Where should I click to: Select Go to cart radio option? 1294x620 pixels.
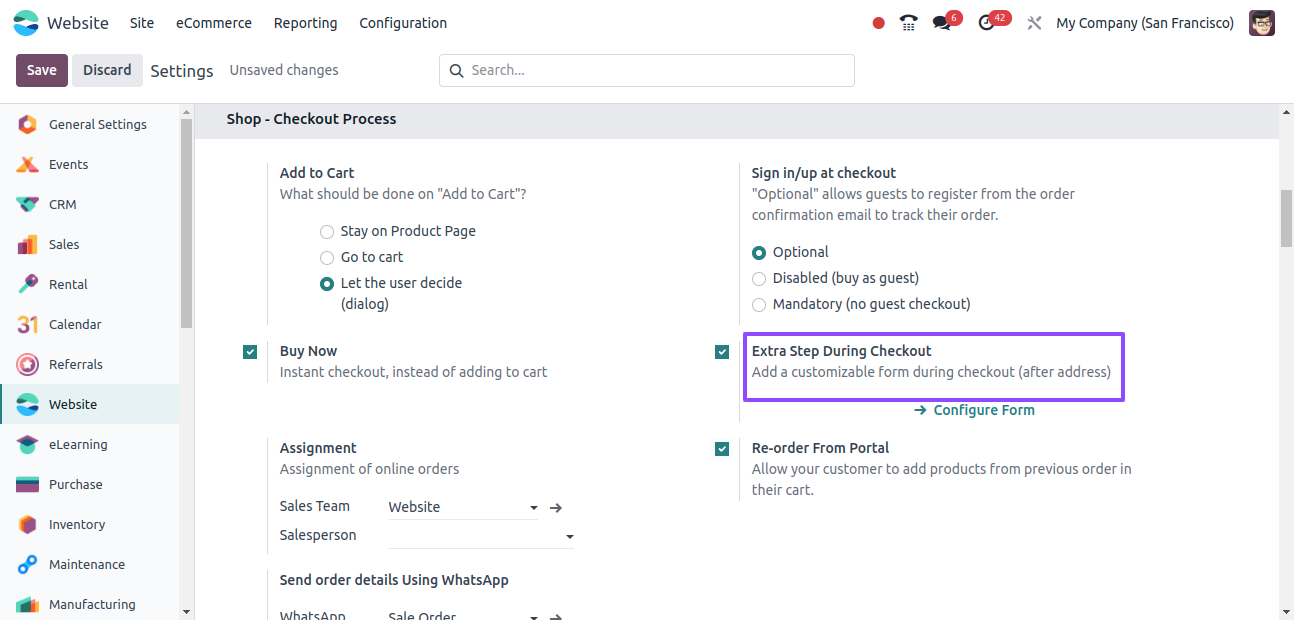click(327, 257)
